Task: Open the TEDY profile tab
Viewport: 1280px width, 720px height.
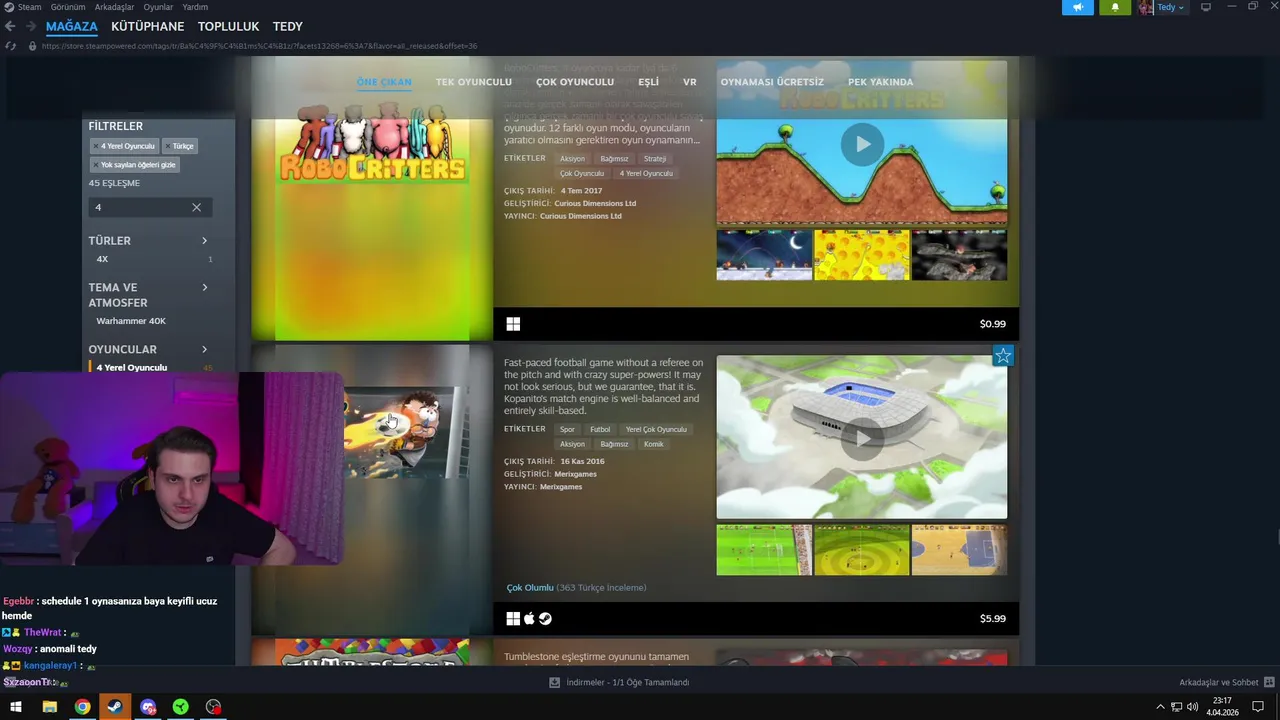Action: [x=288, y=26]
